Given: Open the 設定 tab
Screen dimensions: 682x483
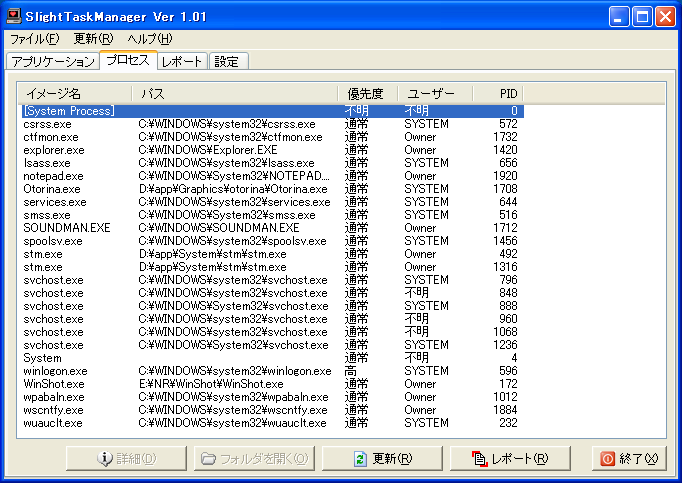Looking at the screenshot, I should [228, 61].
